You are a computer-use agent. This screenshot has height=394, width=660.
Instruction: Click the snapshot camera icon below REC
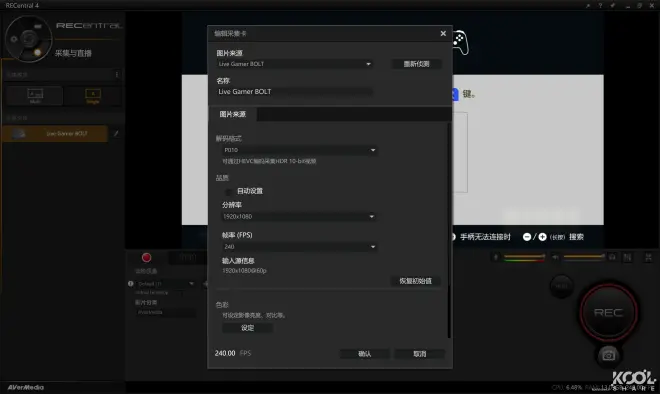click(608, 356)
